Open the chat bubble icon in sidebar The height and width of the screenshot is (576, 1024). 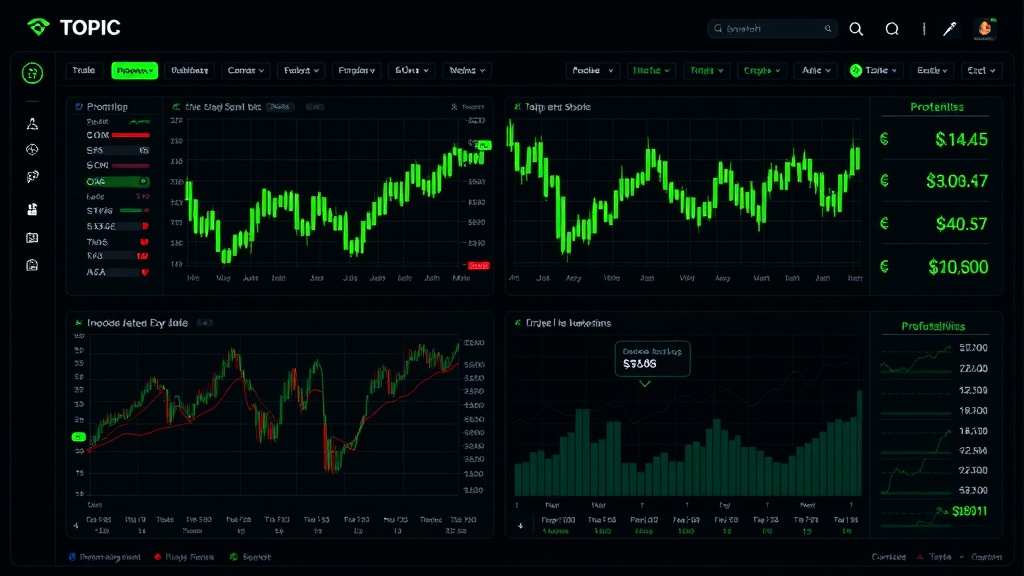coord(32,177)
